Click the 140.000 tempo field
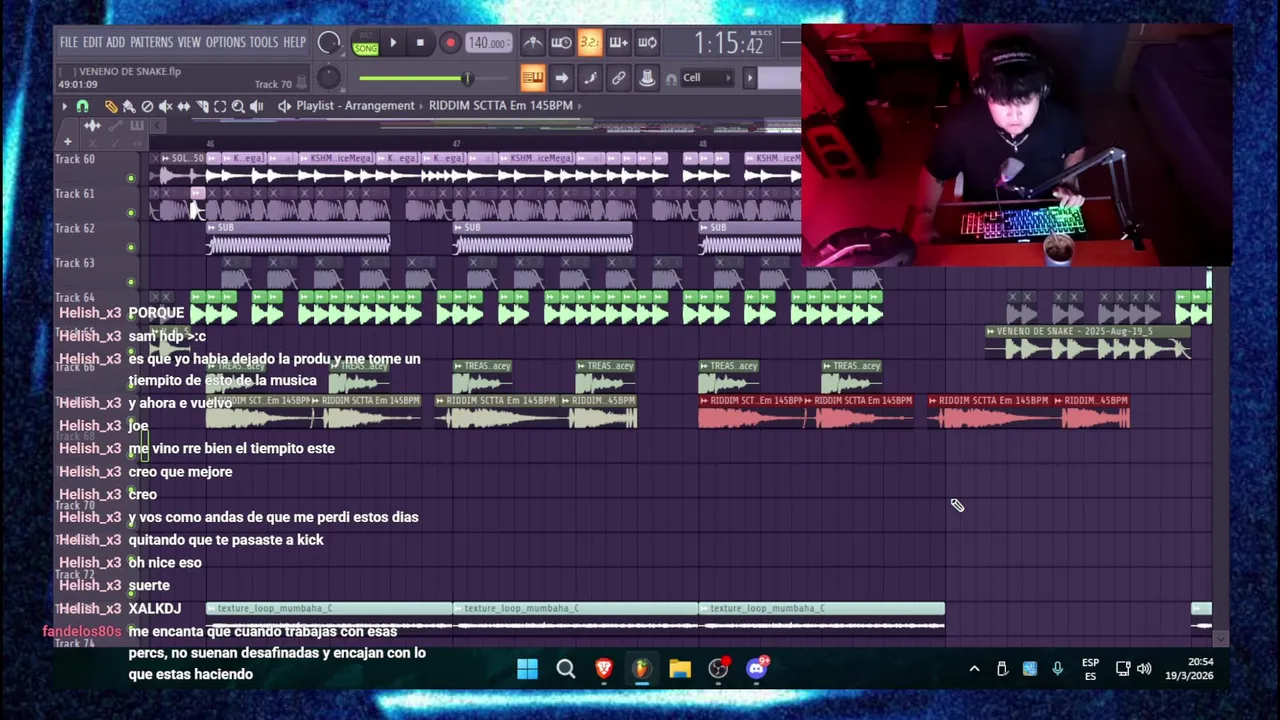The image size is (1280, 720). [x=487, y=43]
